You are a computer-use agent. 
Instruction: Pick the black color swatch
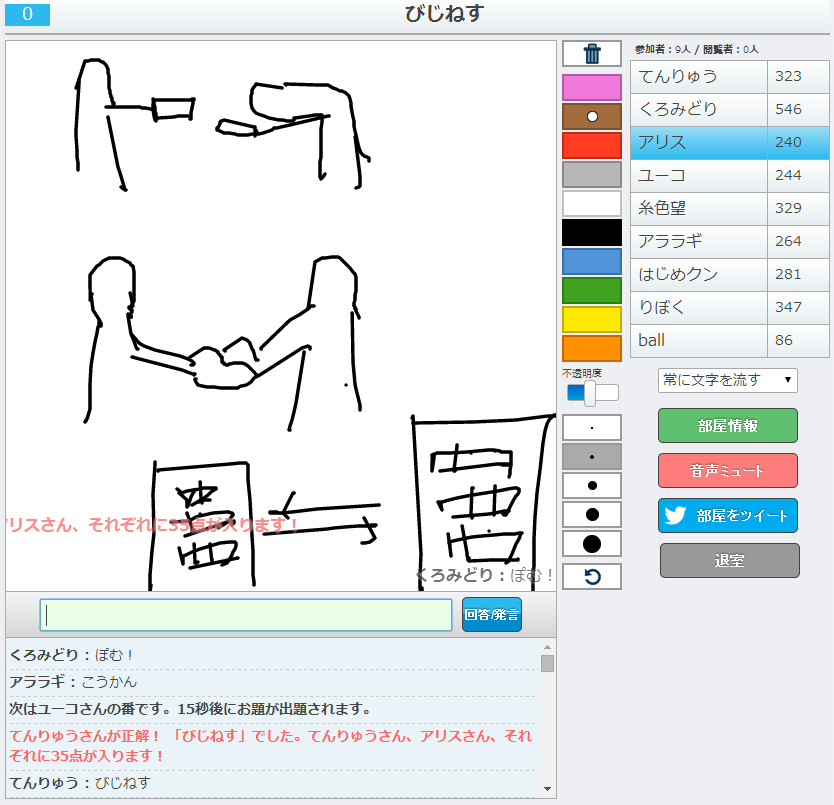(592, 233)
